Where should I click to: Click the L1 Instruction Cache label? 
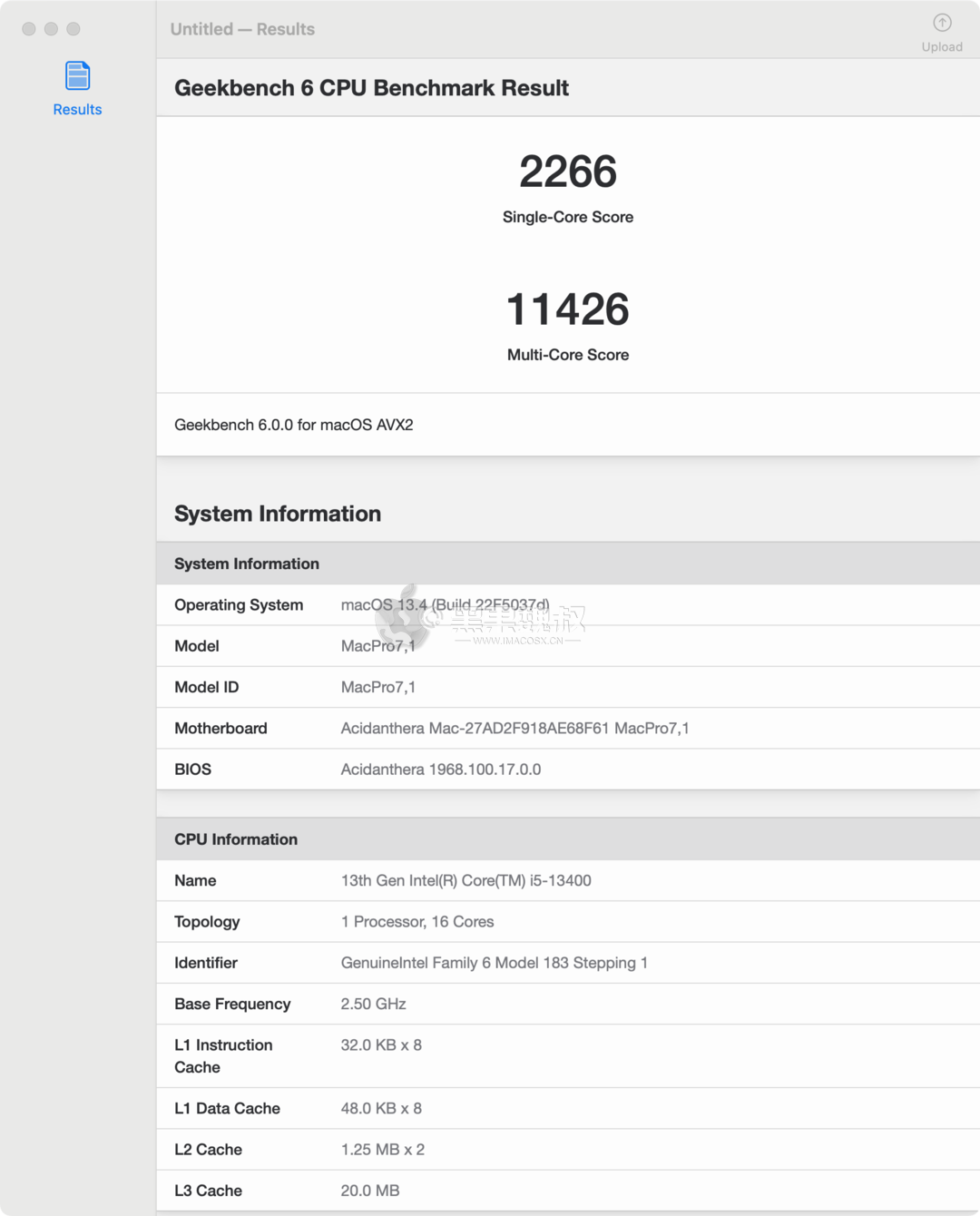point(223,1056)
